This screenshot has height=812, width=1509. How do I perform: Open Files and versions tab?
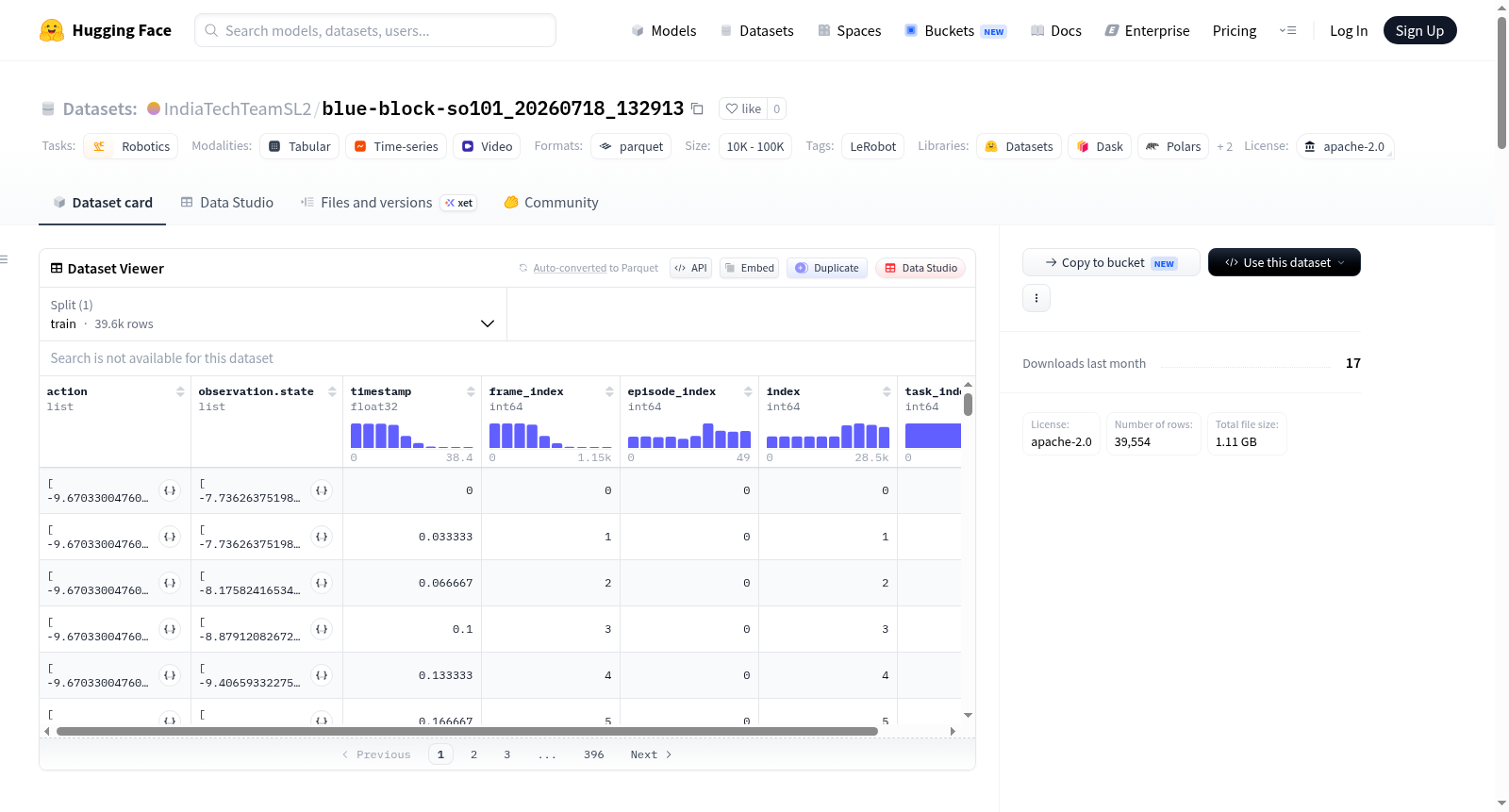pyautogui.click(x=389, y=203)
